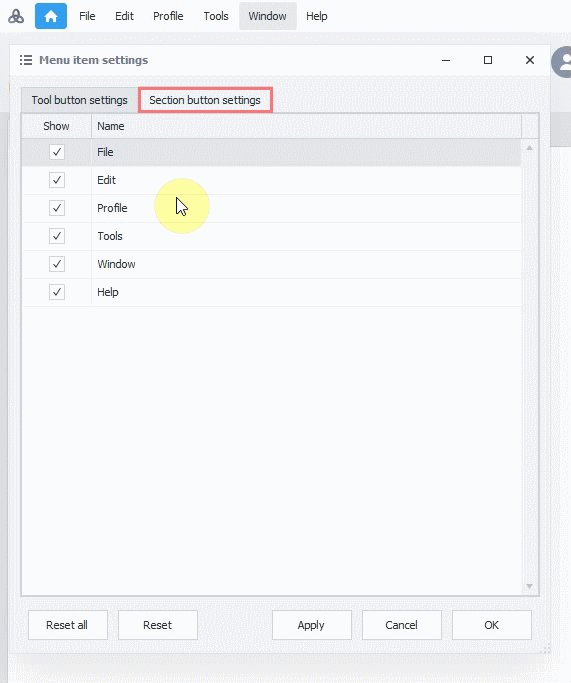Viewport: 571px width, 683px height.
Task: Toggle the Help show checkbox
Action: tap(57, 292)
